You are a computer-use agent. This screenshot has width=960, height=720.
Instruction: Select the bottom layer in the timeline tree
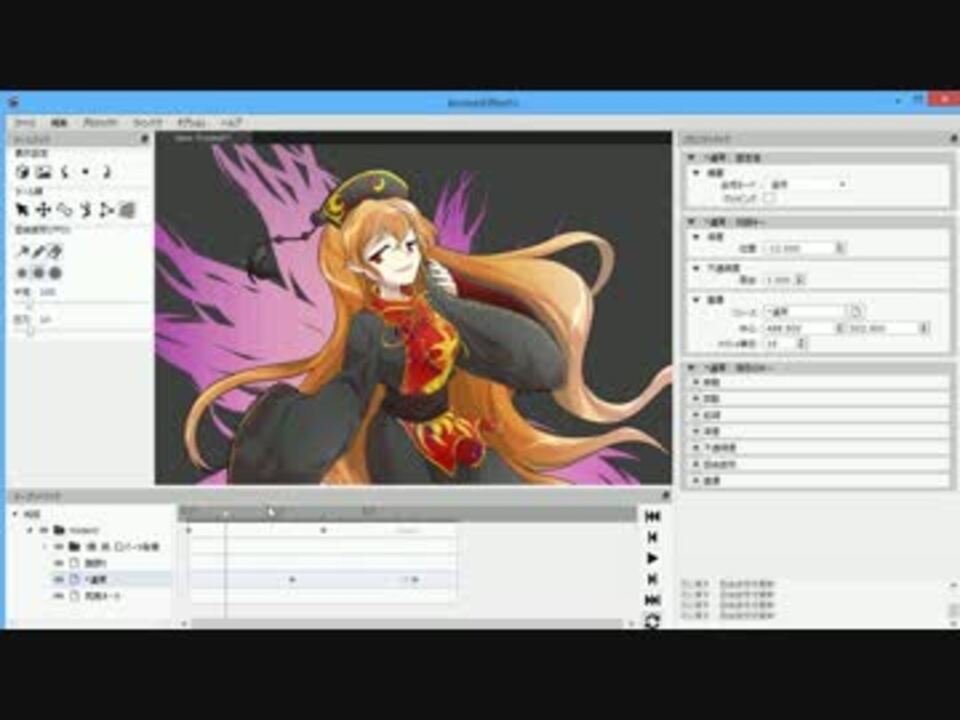(x=103, y=596)
